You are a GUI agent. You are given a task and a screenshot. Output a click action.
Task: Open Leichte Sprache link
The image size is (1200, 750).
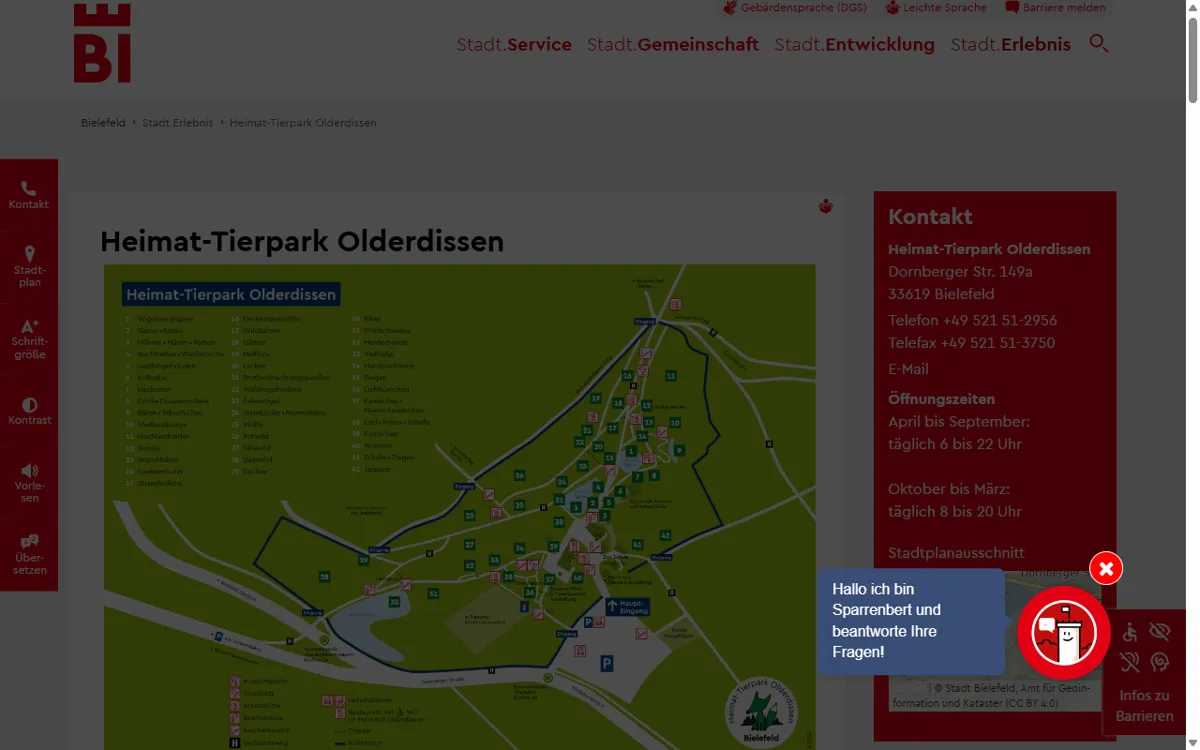(936, 8)
